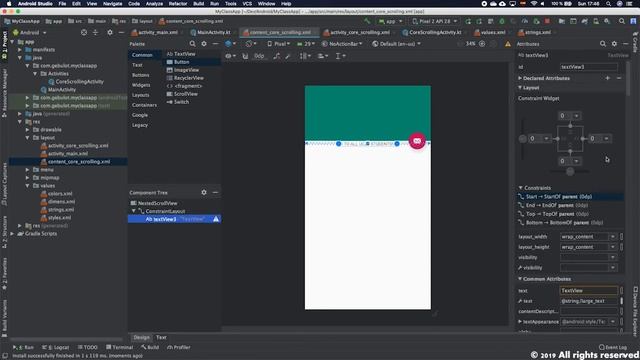Remove declared attribute with minus icon
This screenshot has height=360, width=640.
click(619, 78)
